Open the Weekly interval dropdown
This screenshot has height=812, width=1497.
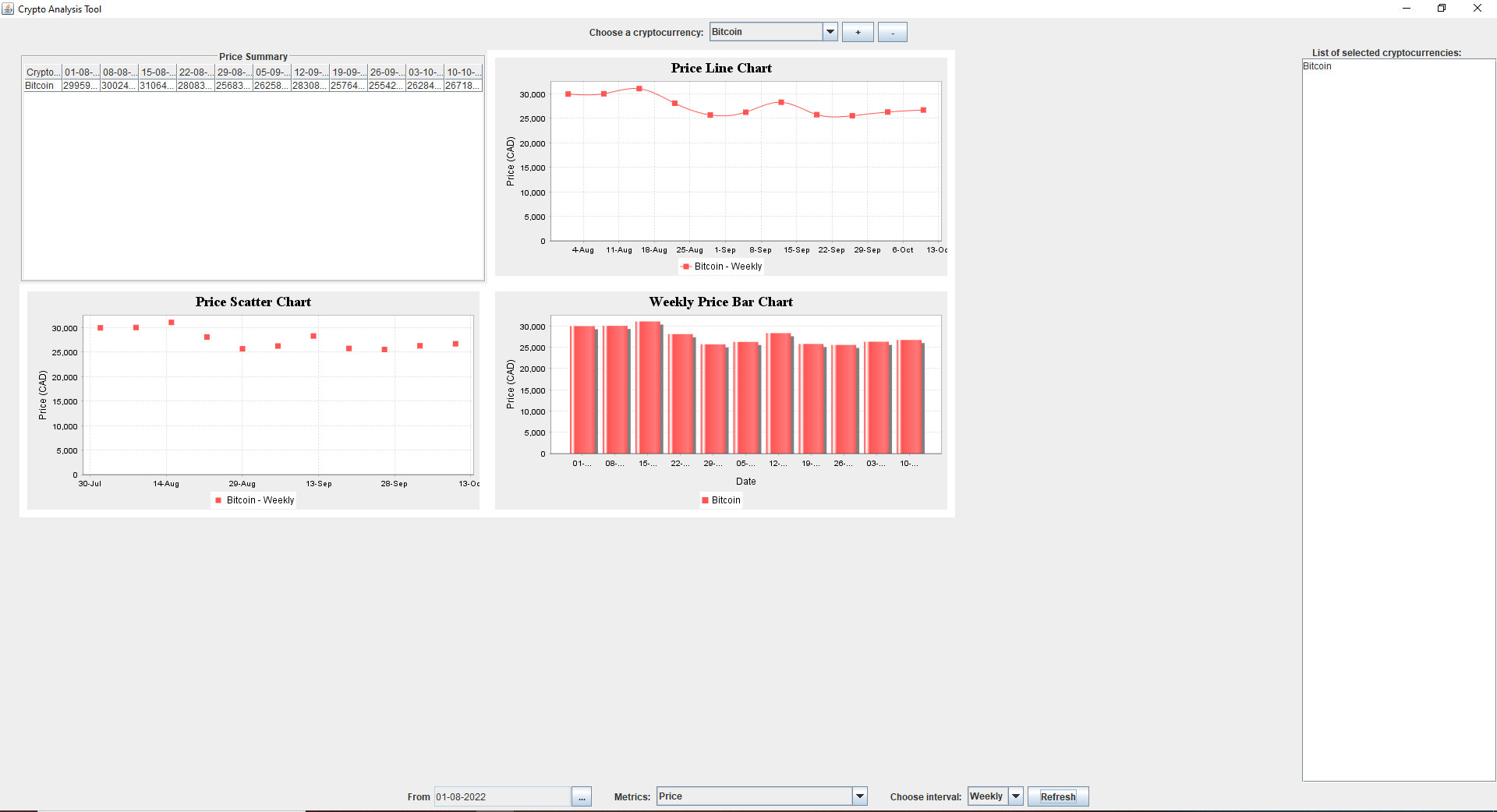(x=1016, y=796)
